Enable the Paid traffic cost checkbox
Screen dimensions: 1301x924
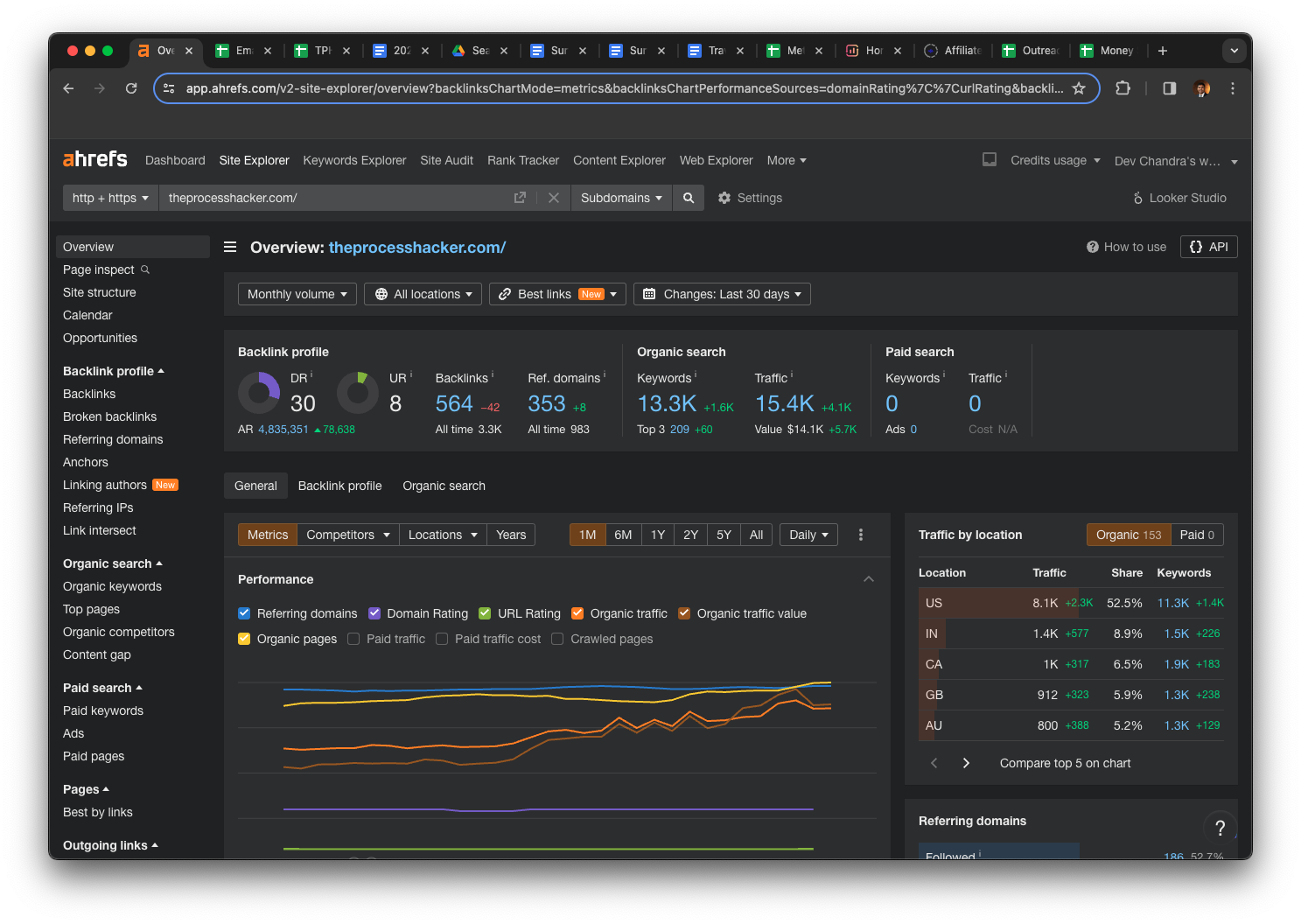click(442, 639)
